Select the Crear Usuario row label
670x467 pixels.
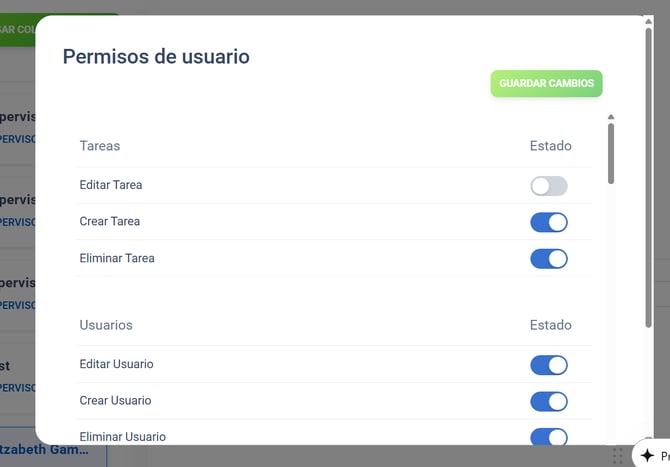tap(115, 401)
